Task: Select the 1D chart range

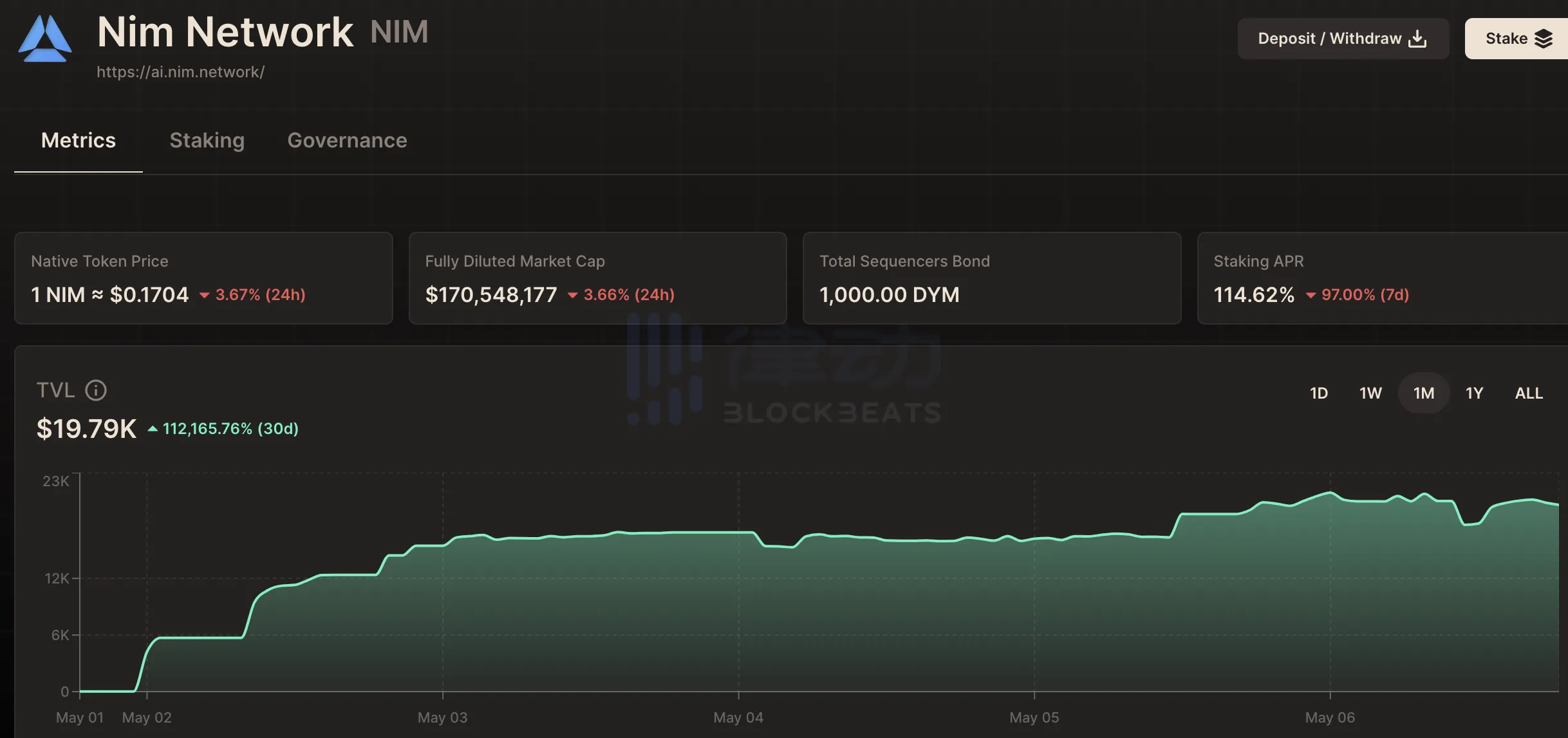Action: click(1318, 393)
